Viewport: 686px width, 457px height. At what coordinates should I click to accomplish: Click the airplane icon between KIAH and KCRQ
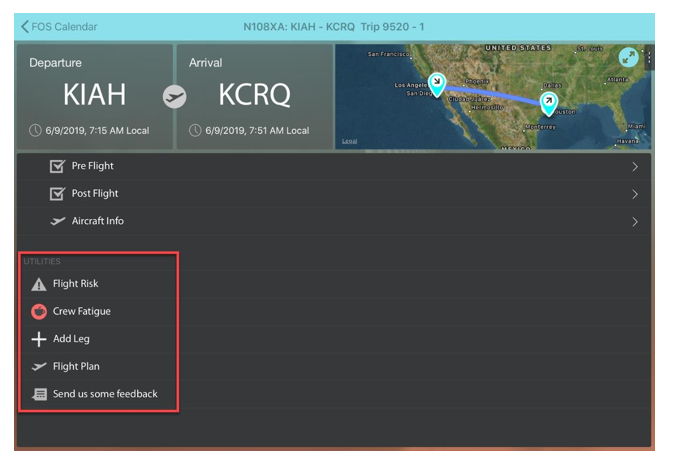tap(175, 96)
